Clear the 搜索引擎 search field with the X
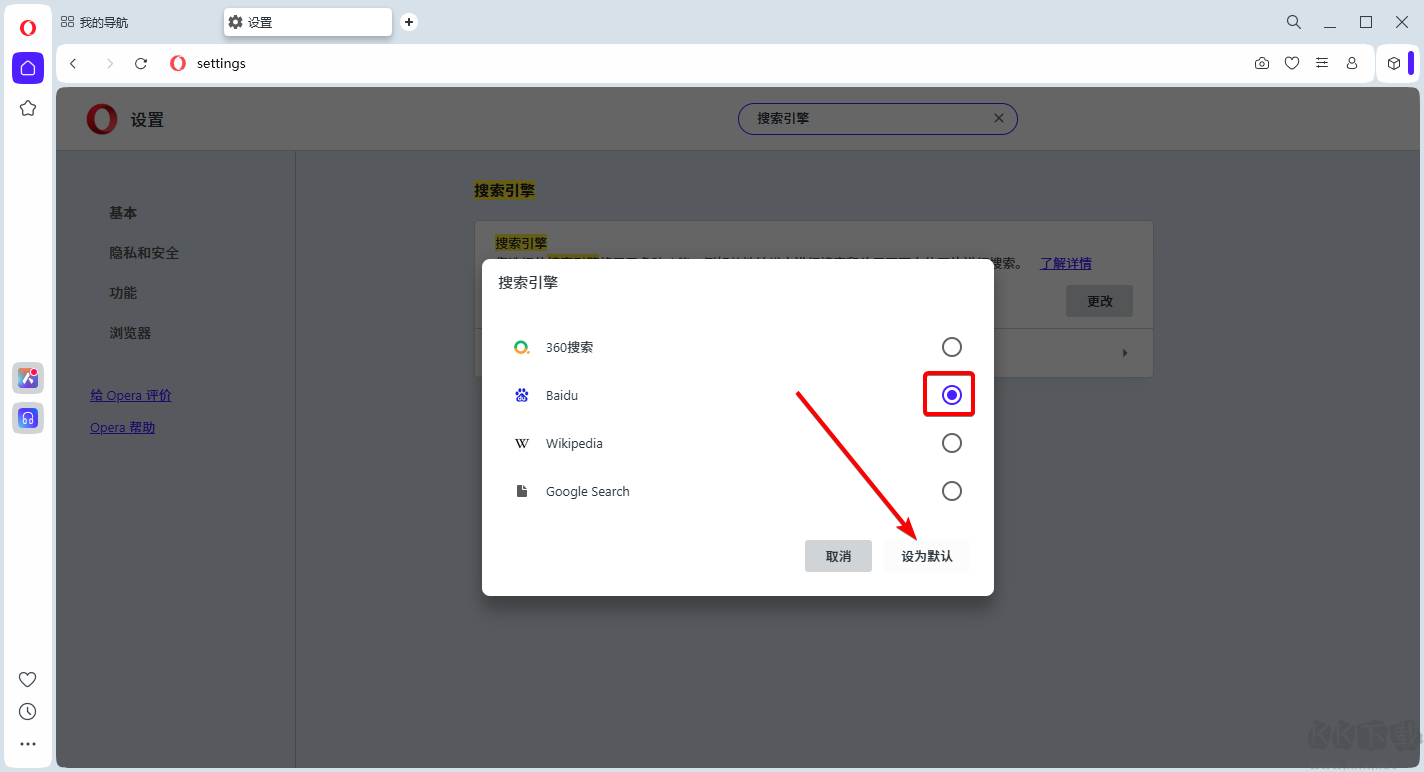The image size is (1424, 772). (x=998, y=117)
